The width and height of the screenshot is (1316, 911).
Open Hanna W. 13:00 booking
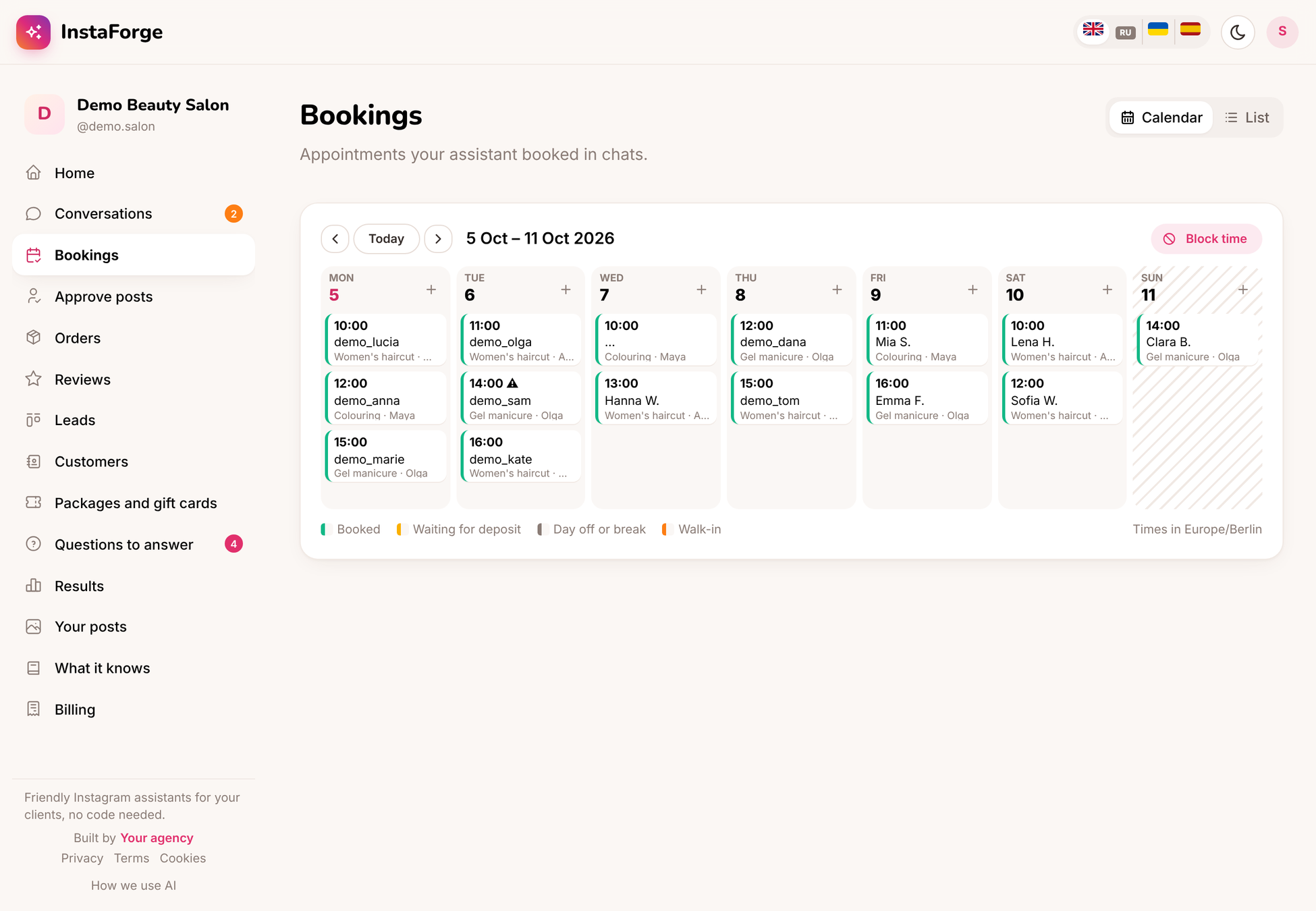656,398
